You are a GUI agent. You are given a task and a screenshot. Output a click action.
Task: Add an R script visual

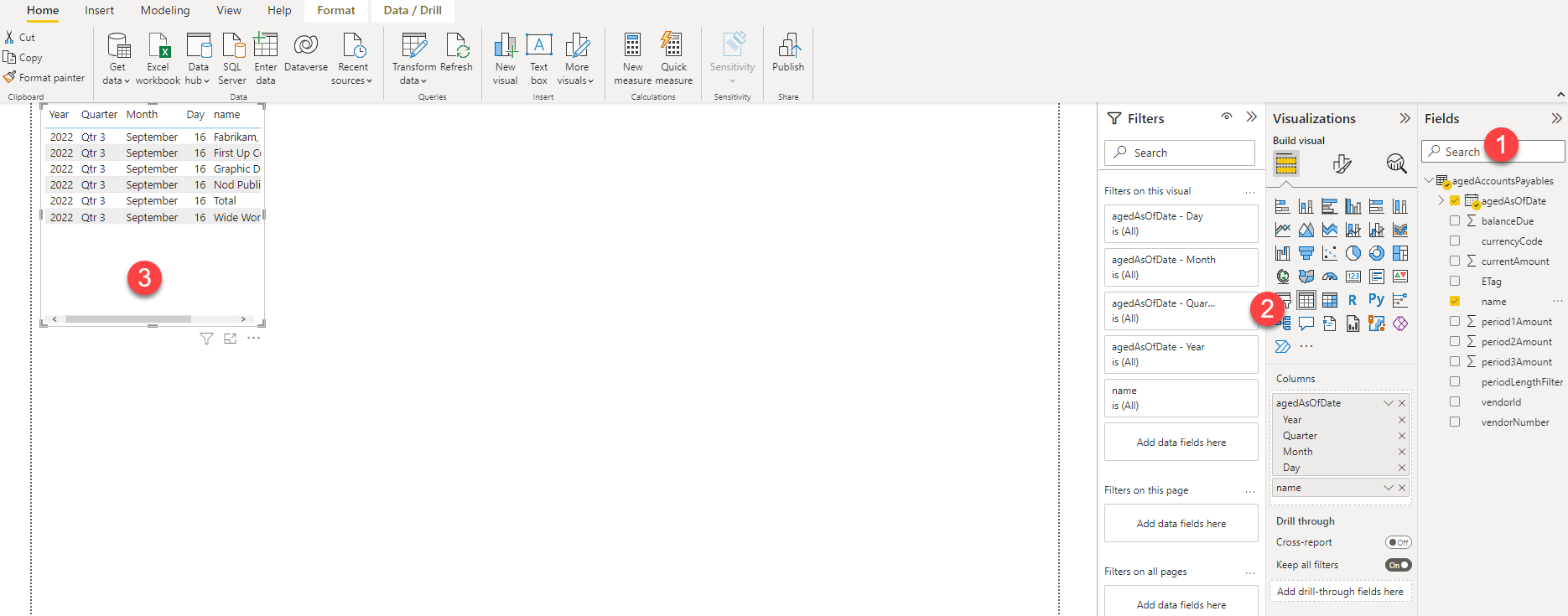pos(1353,300)
